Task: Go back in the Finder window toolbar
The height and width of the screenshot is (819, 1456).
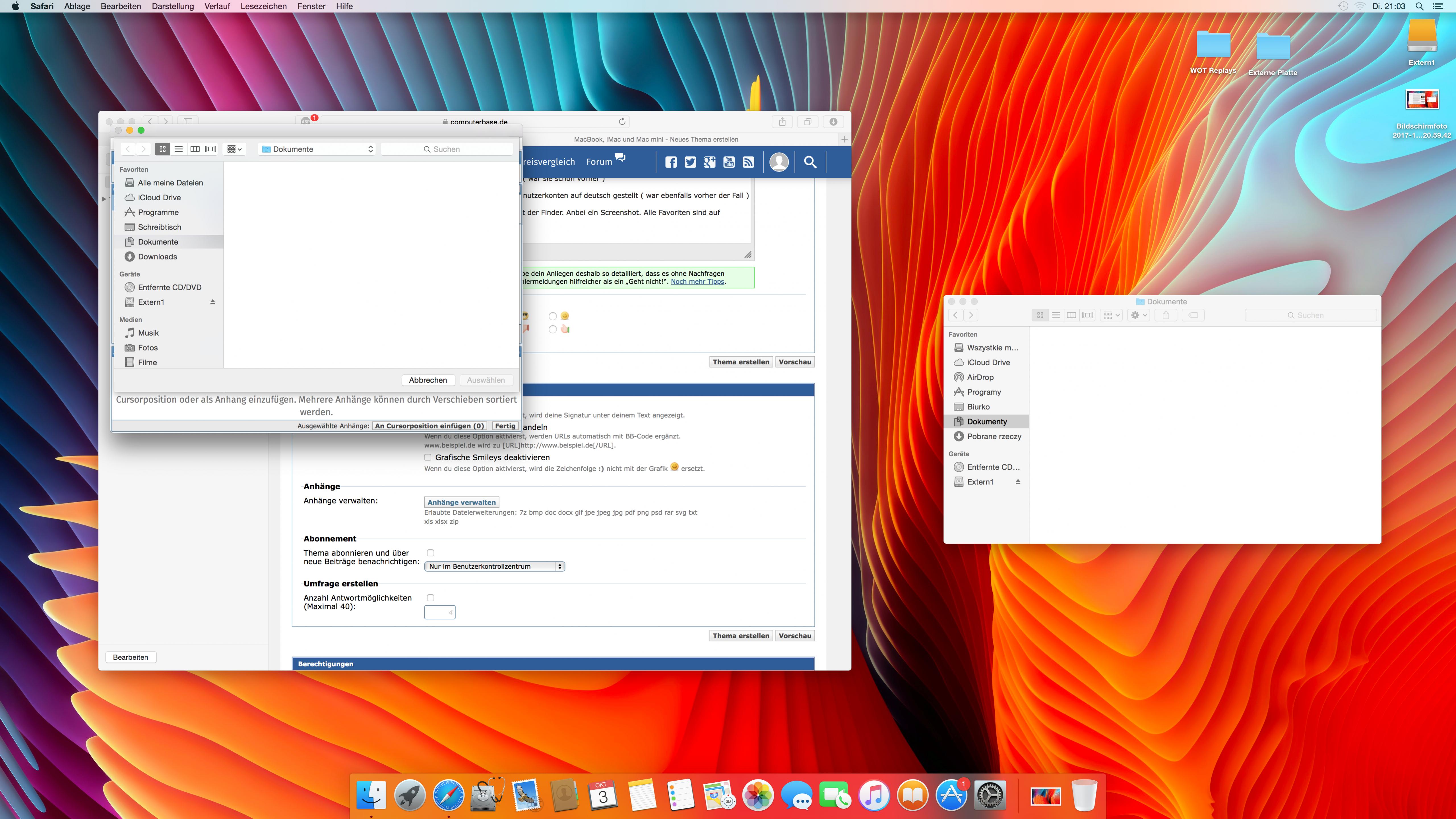Action: click(x=956, y=315)
